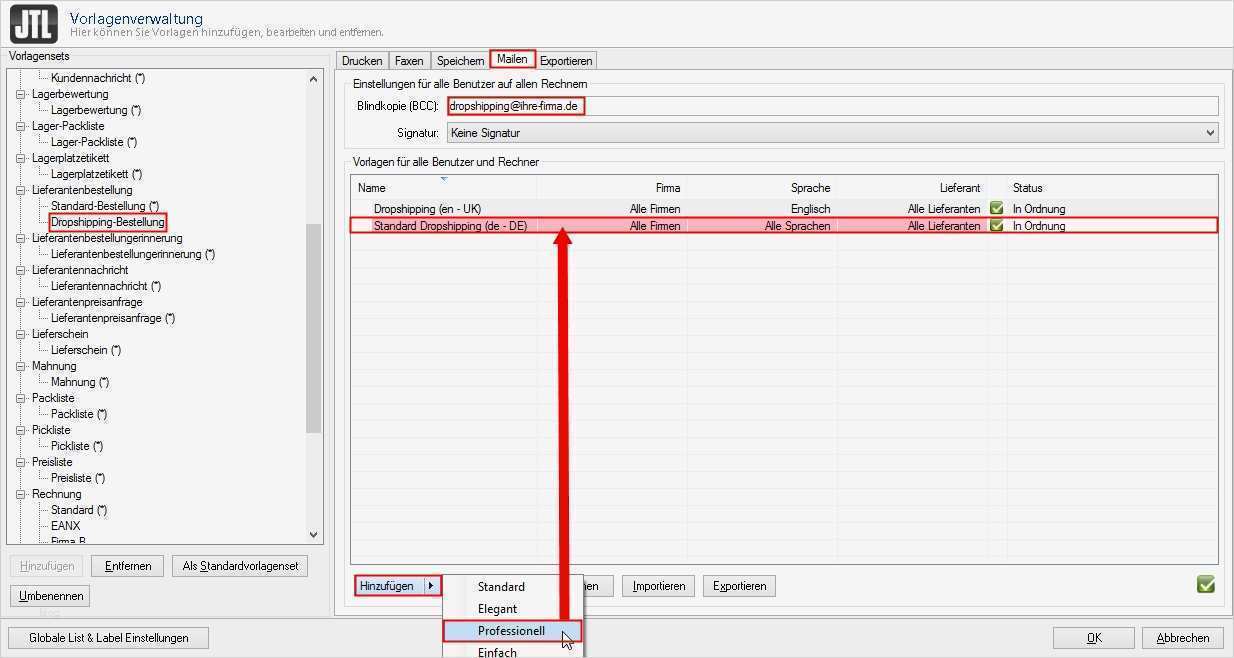The image size is (1234, 658).
Task: Click the Entfernen button
Action: click(128, 566)
